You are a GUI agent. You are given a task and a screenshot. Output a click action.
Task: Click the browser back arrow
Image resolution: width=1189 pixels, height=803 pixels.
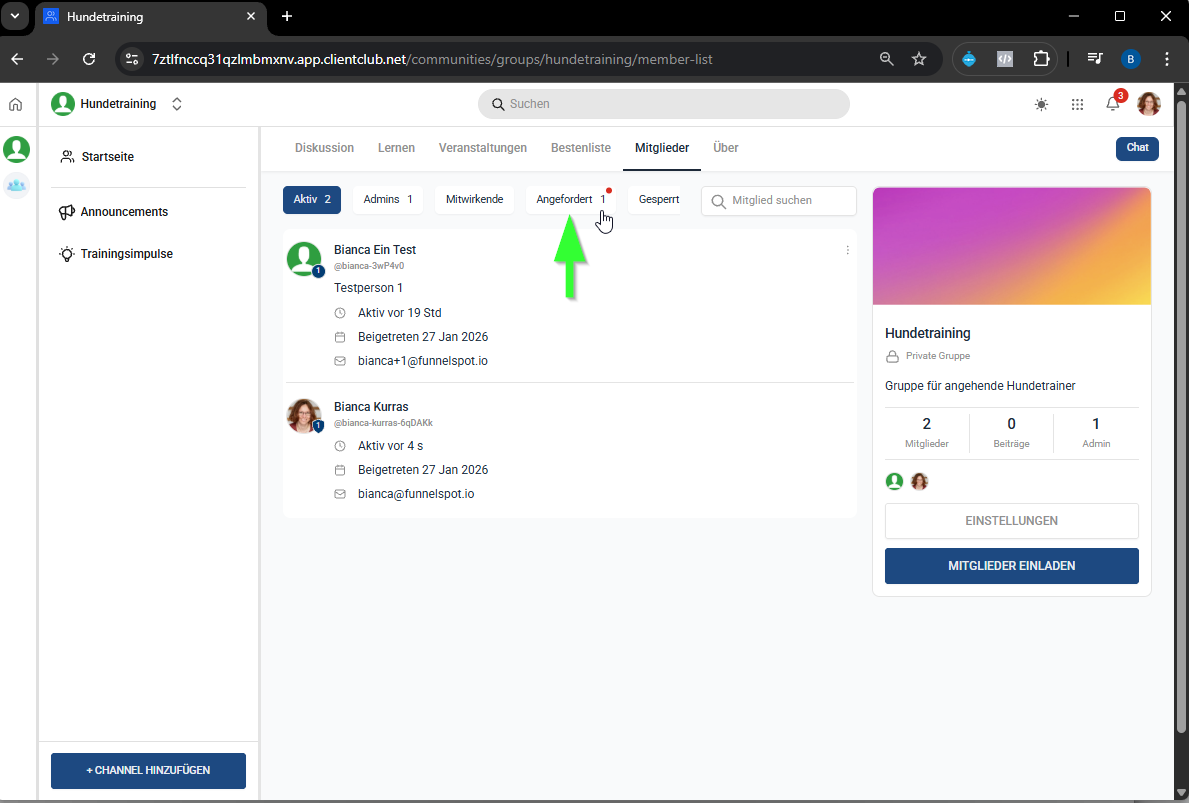(x=17, y=59)
